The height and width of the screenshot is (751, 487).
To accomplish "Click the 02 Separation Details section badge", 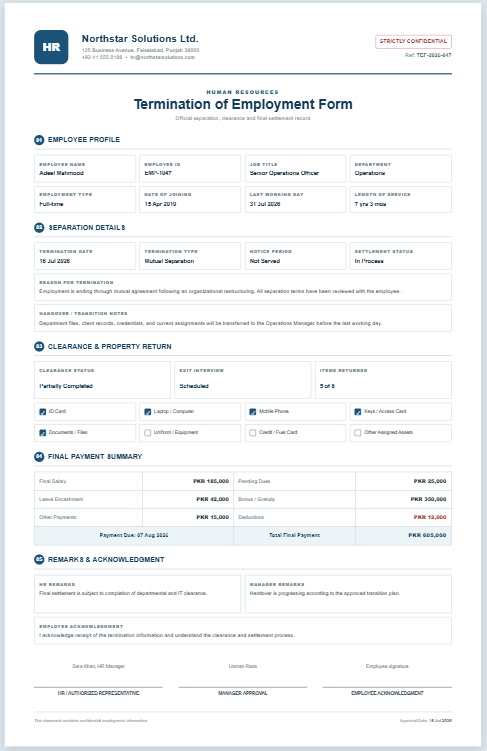I will pos(39,228).
